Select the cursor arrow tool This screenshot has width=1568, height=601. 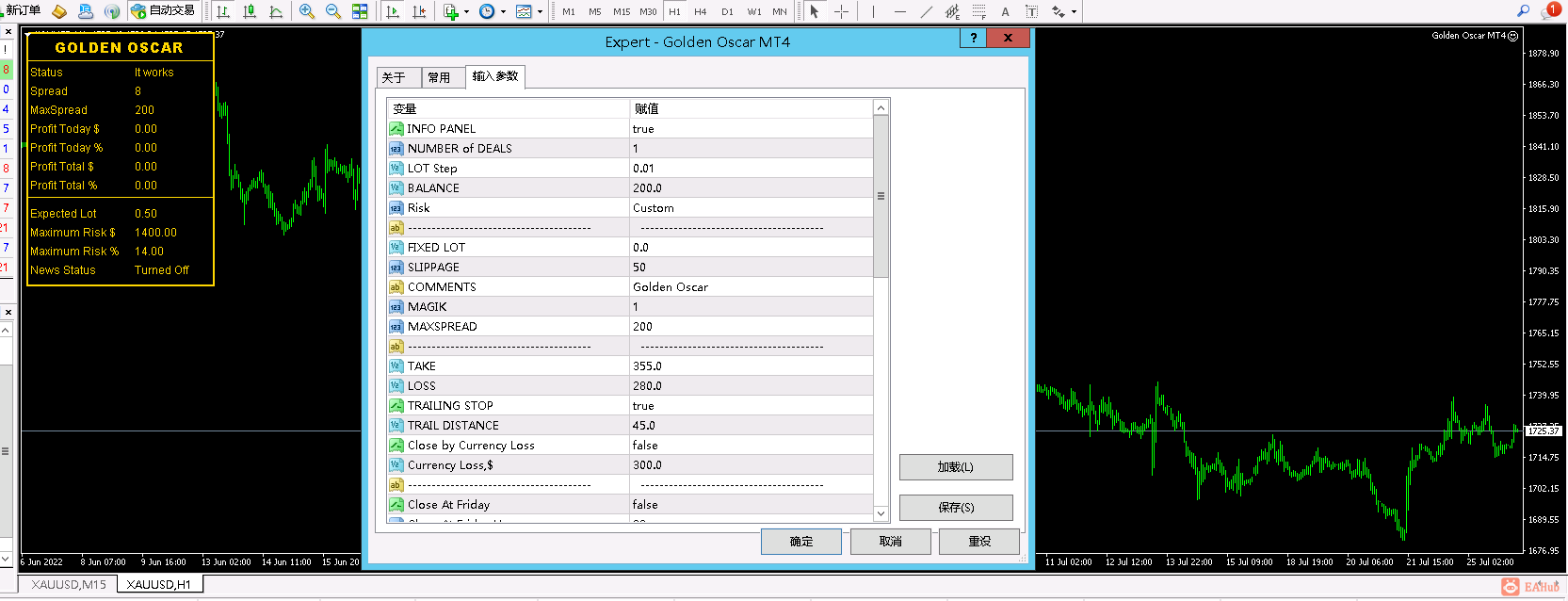815,11
